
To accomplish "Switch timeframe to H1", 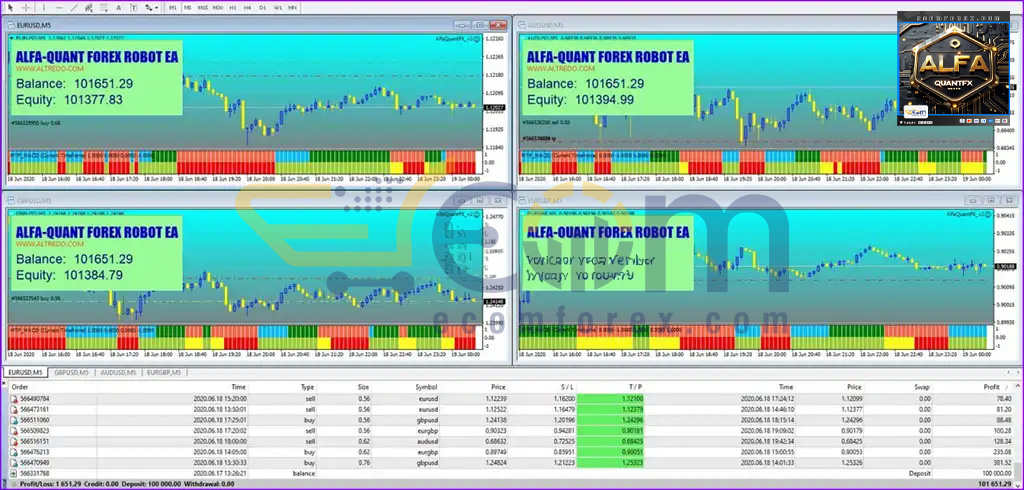I will coord(233,8).
